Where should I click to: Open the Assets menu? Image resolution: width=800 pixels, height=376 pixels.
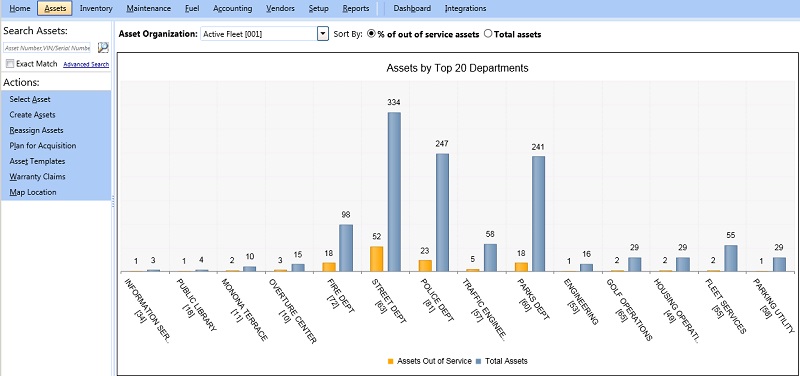pos(55,8)
